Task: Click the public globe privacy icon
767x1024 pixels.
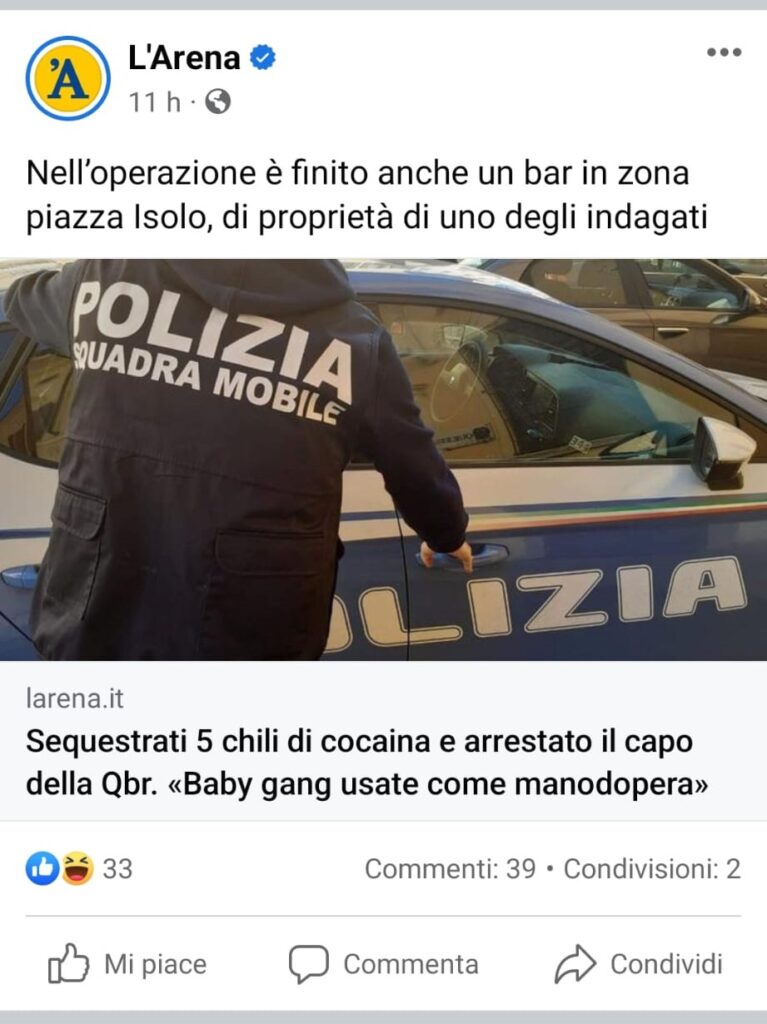Action: pos(218,102)
